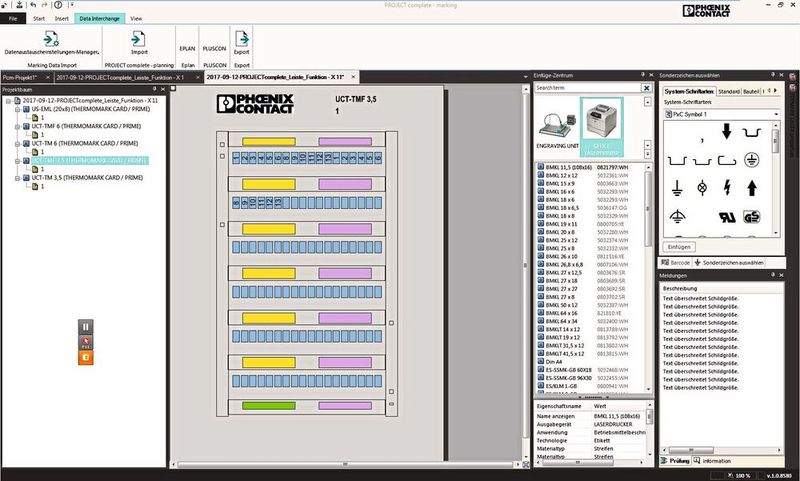Screen dimensions: 800x481
Task: Click the Din A4 item icon
Action: click(541, 361)
